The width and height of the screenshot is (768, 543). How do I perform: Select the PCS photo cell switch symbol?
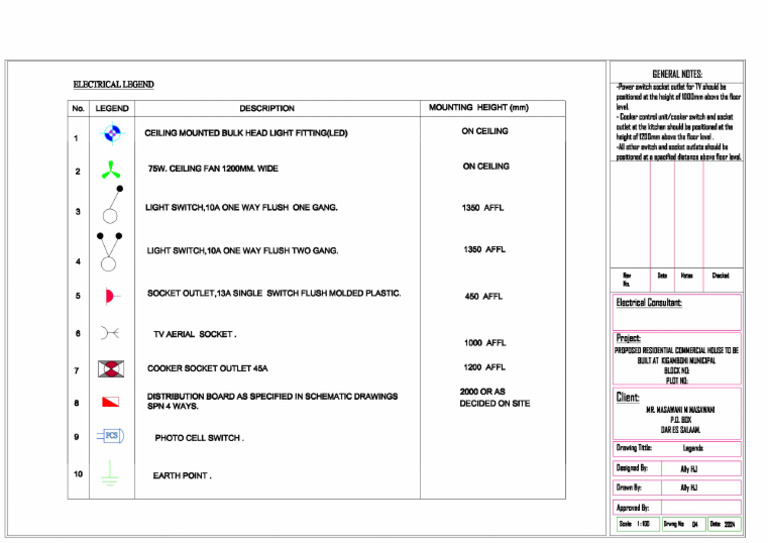[111, 435]
